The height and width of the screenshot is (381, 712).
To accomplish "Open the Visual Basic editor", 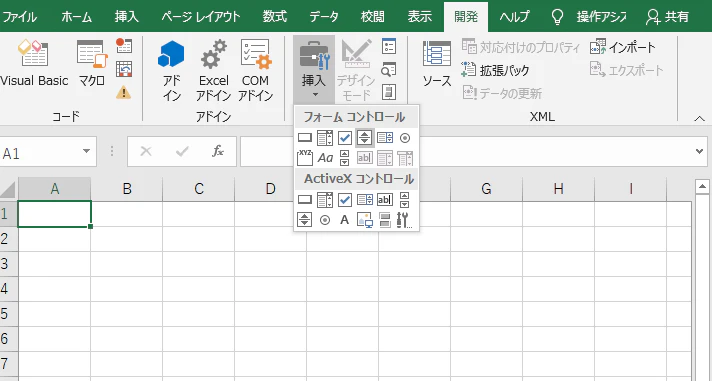I will [x=34, y=63].
